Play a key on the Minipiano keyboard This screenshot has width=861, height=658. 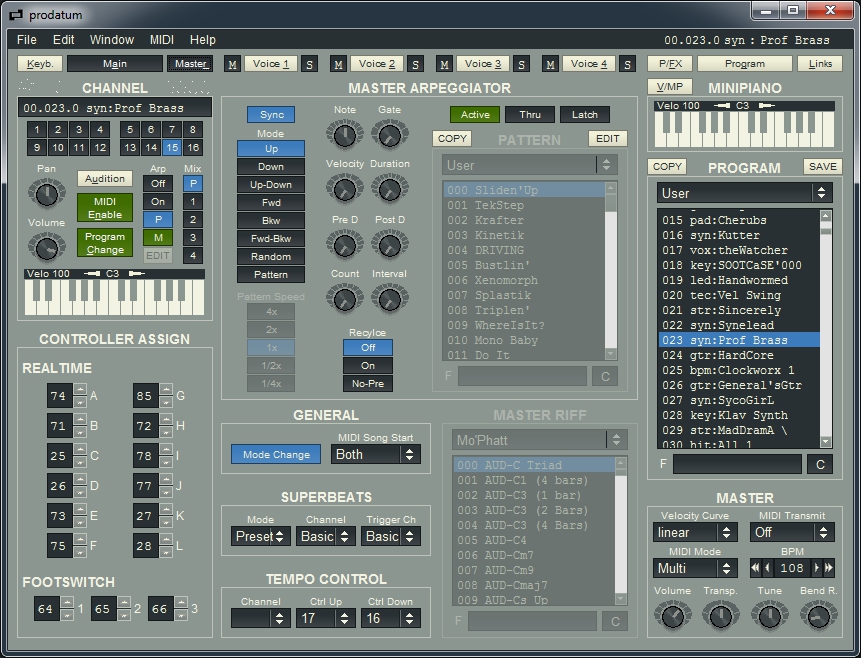745,130
